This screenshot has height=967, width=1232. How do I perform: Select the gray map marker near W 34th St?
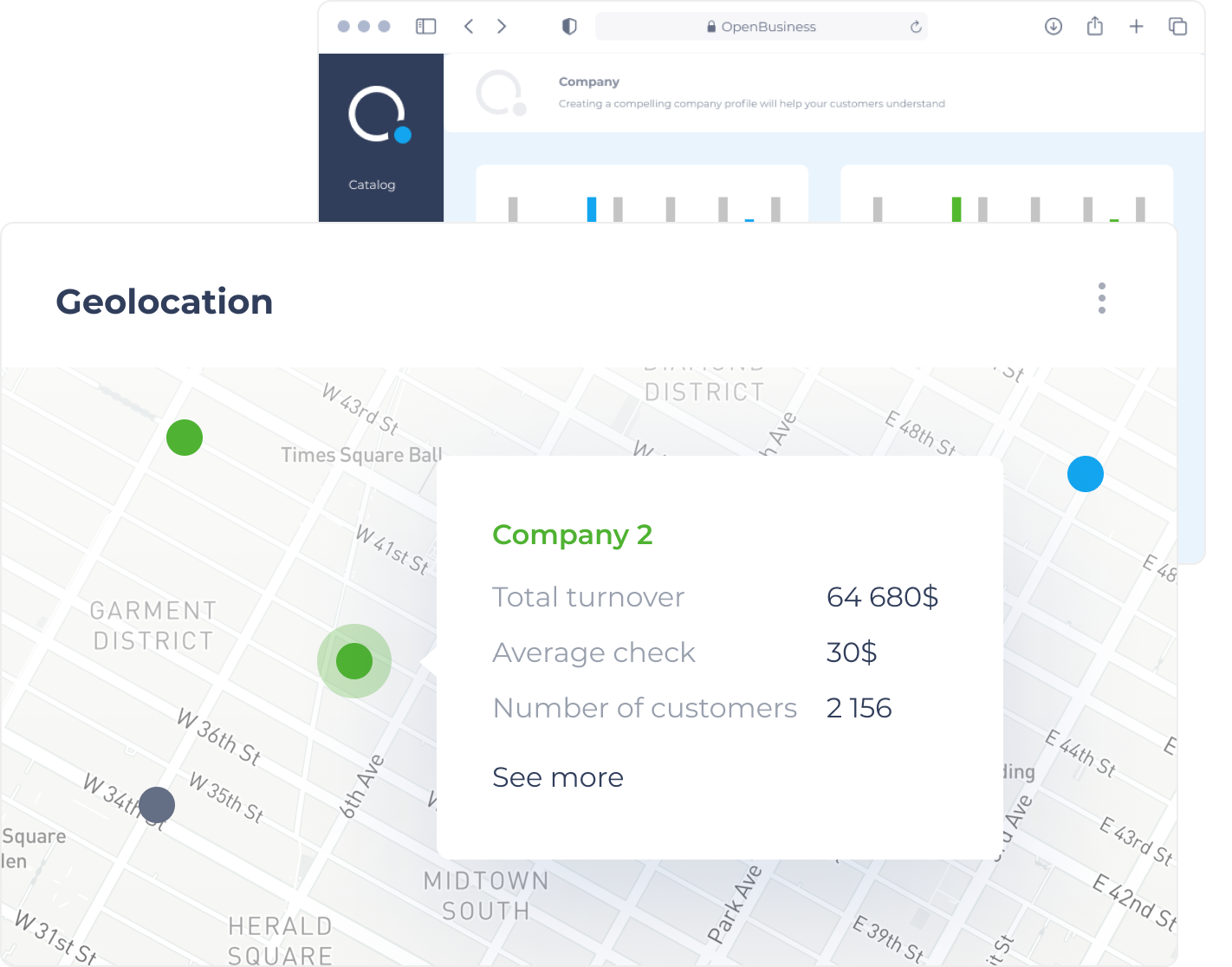(x=157, y=805)
